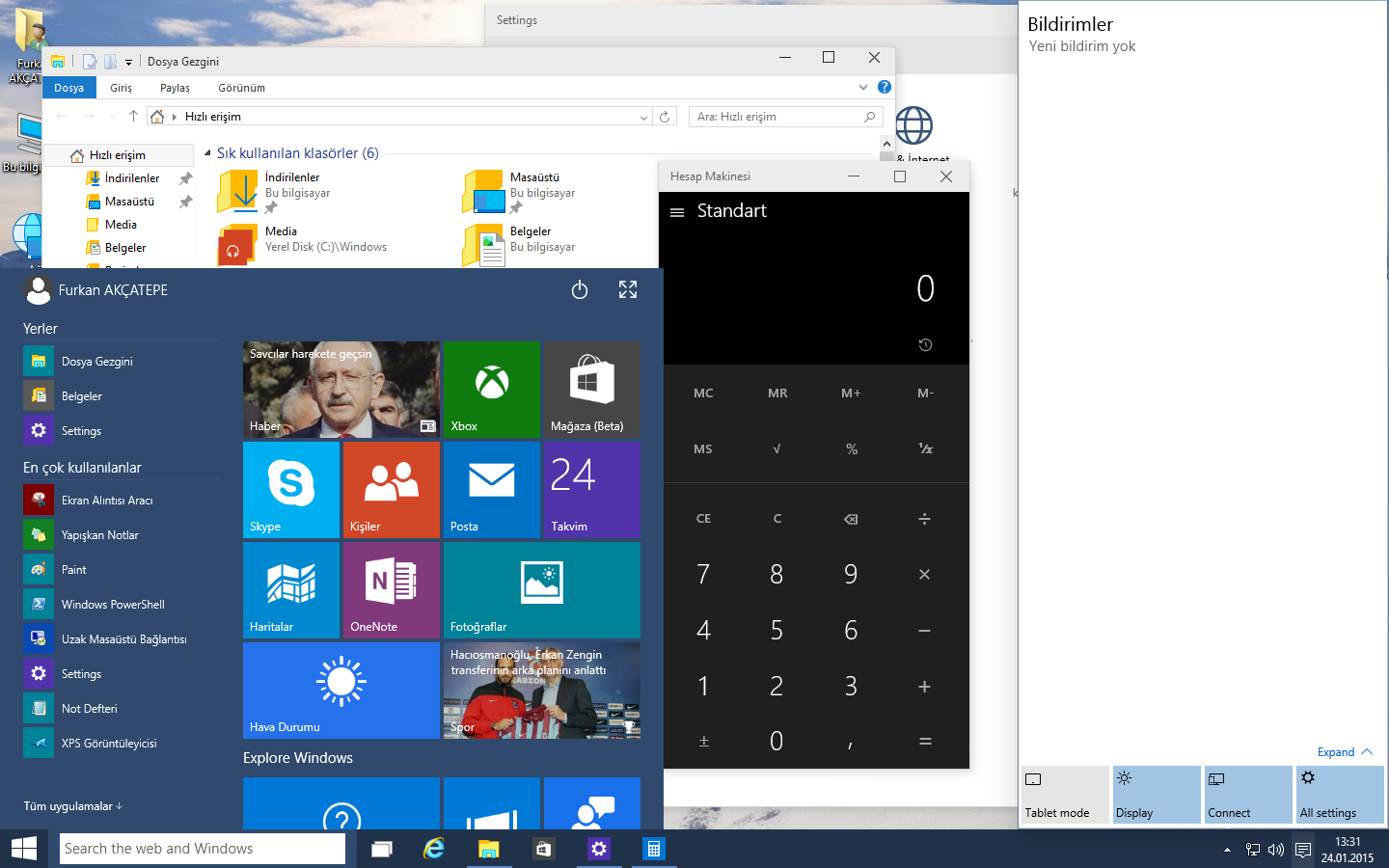Open the Dosya tab in File Explorer
Screen dimensions: 1389x868
coord(69,88)
